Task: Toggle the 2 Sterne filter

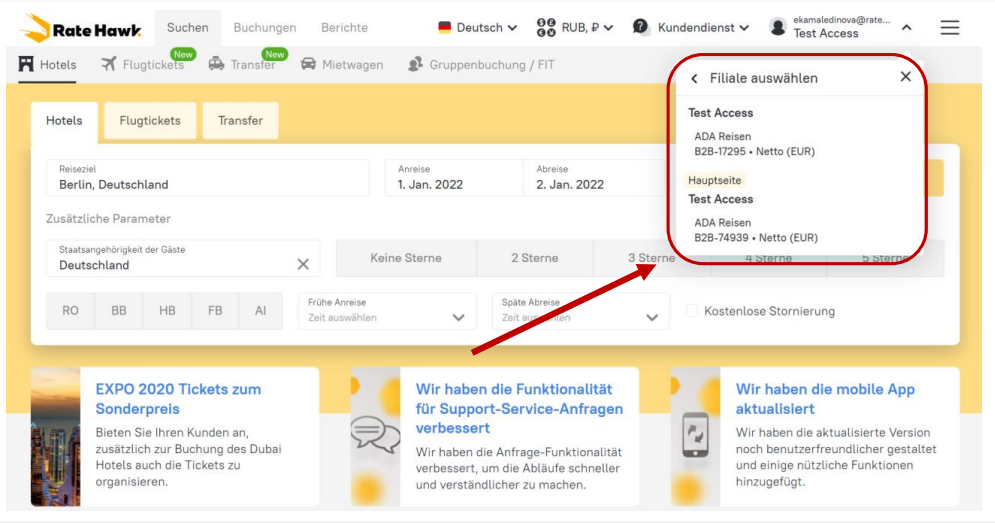Action: pyautogui.click(x=534, y=258)
